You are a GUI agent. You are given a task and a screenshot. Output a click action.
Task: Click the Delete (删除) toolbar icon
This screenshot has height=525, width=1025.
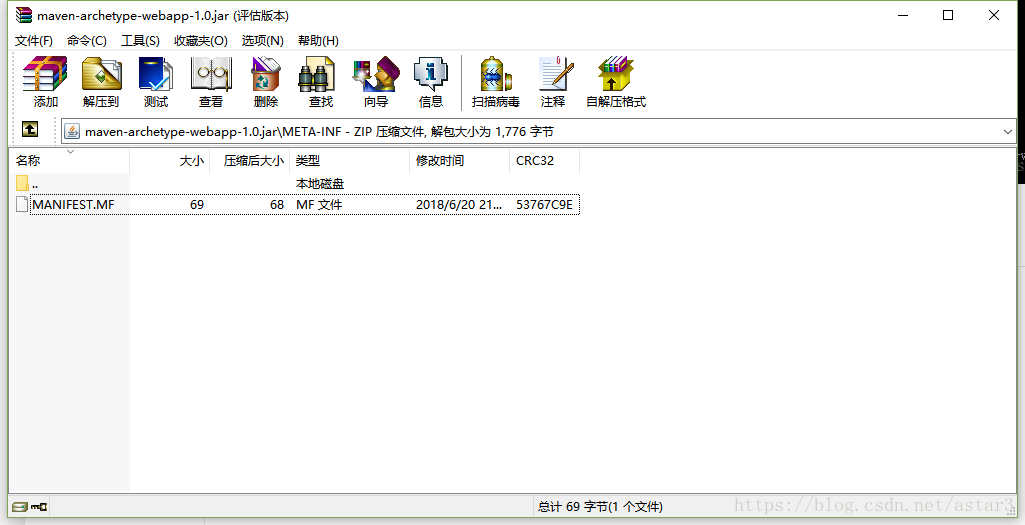(265, 74)
